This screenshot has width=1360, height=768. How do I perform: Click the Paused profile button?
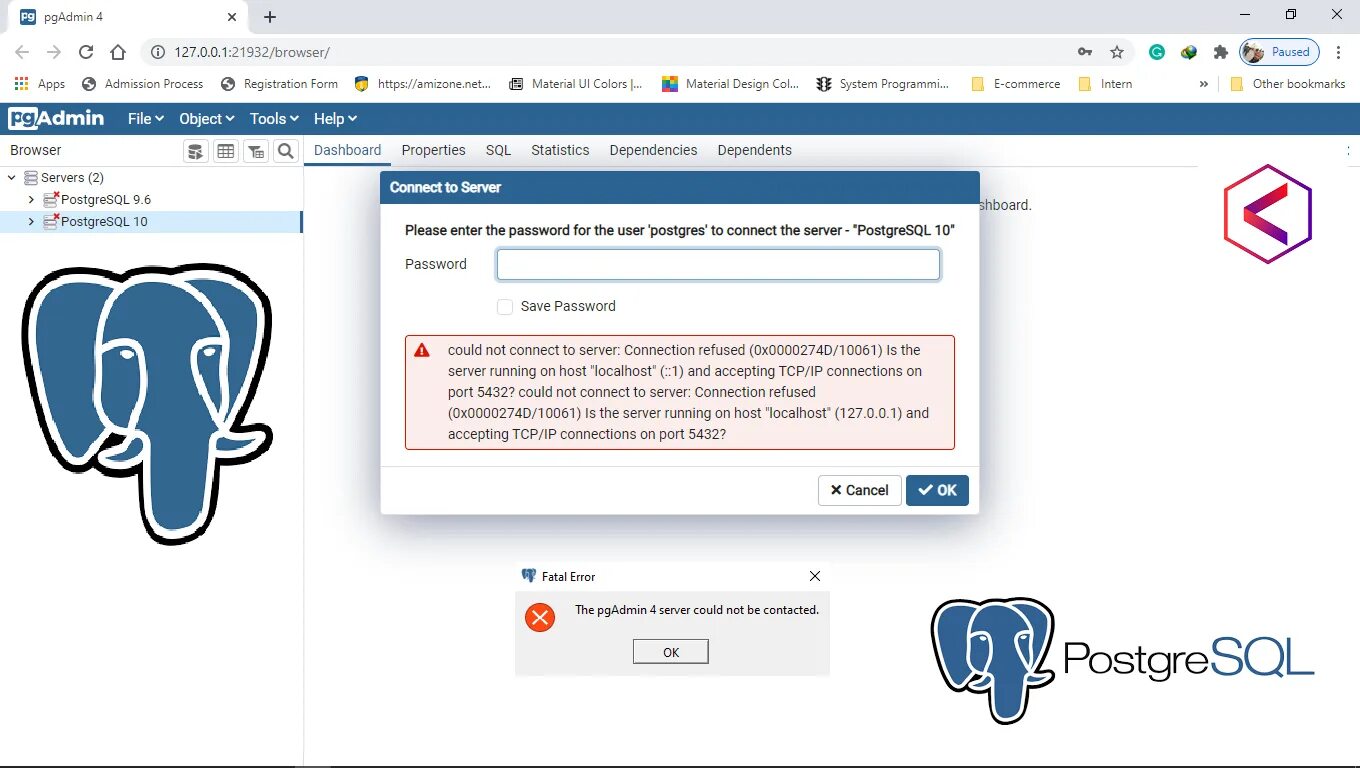1280,52
